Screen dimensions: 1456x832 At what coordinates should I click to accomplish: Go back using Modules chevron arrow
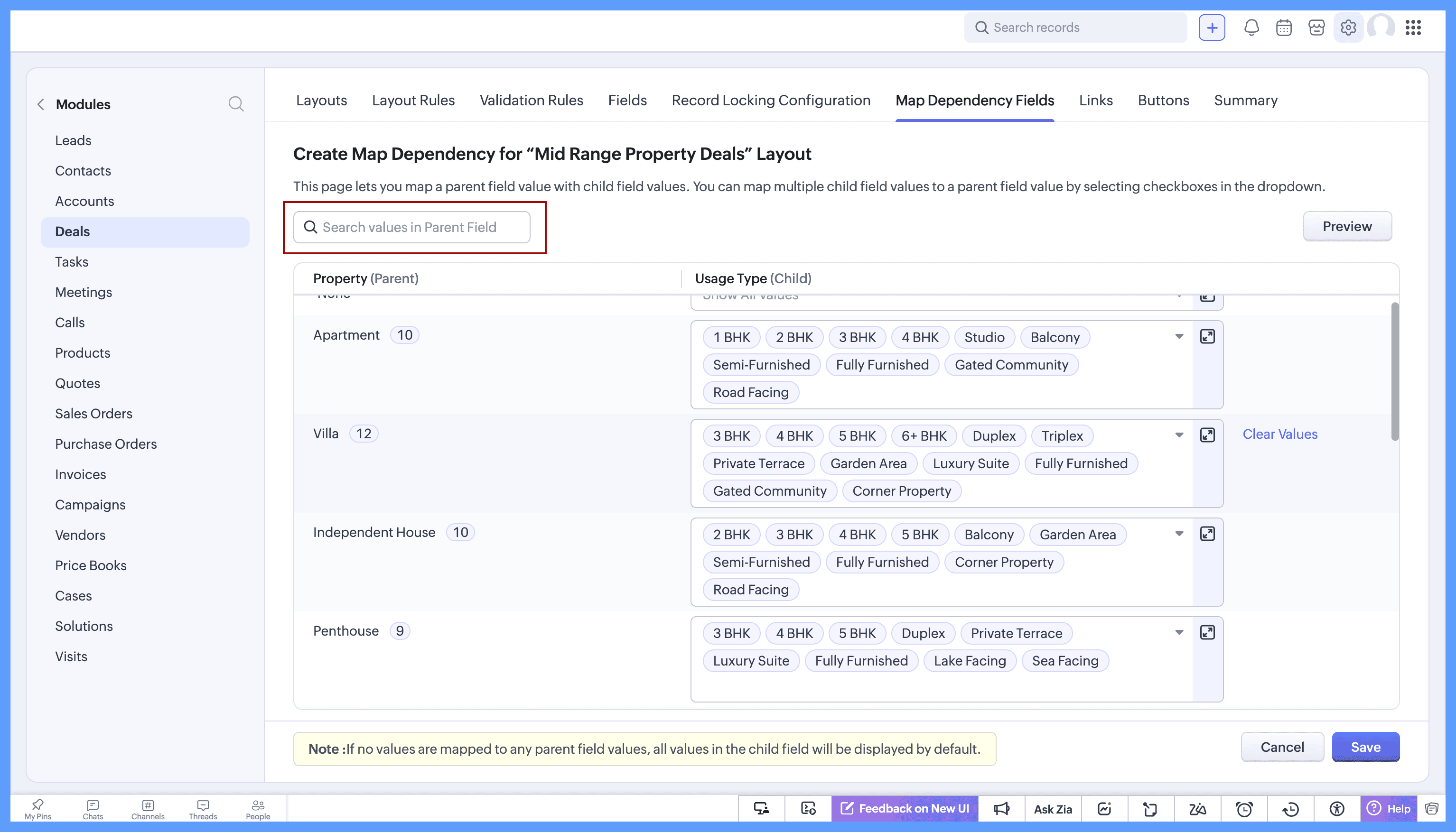[x=41, y=104]
